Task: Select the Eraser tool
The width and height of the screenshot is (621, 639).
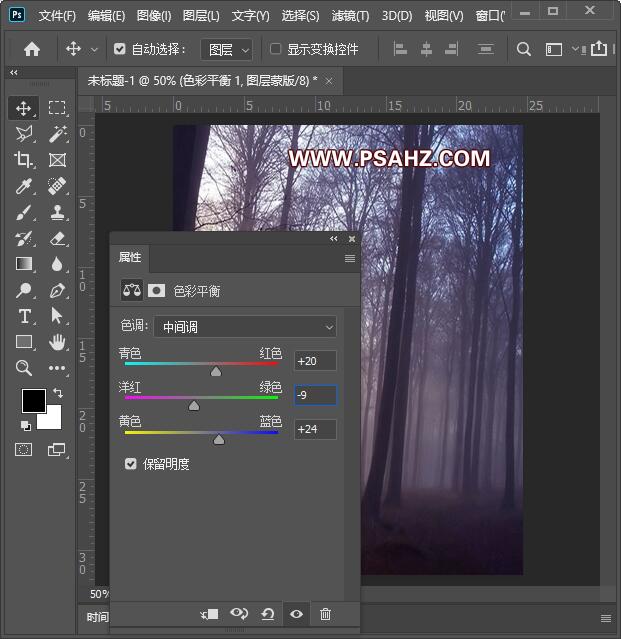Action: point(57,238)
